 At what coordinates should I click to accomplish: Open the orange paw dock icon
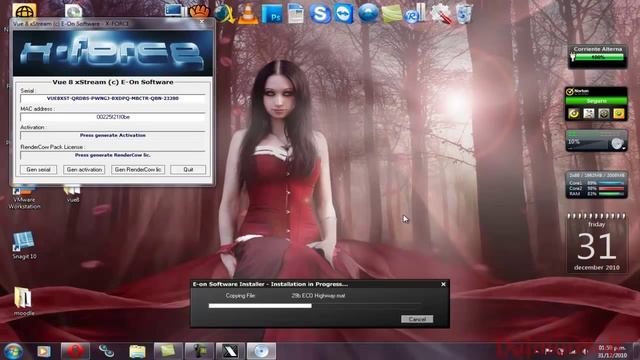[200, 11]
